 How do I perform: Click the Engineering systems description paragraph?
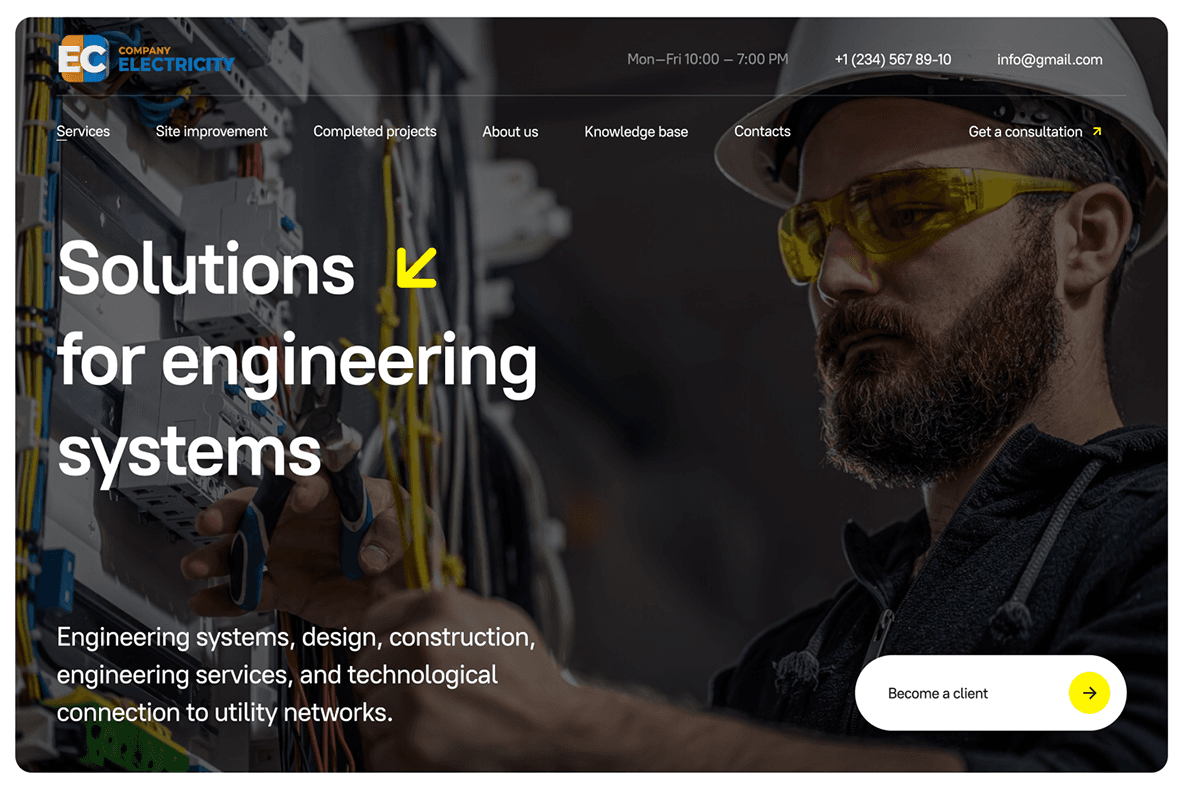[296, 674]
